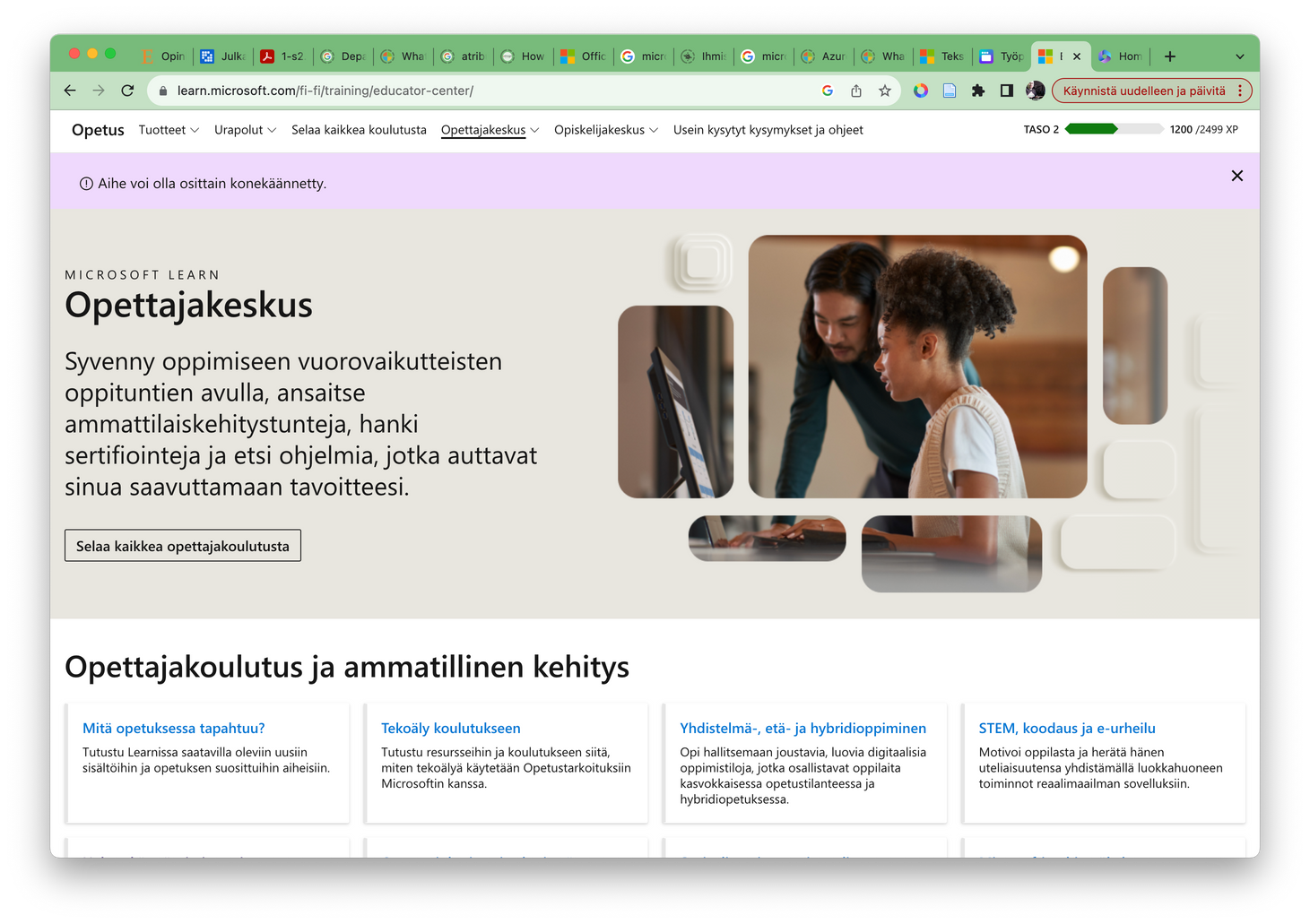Switch to the 1-s2 PDF tab

pyautogui.click(x=282, y=56)
